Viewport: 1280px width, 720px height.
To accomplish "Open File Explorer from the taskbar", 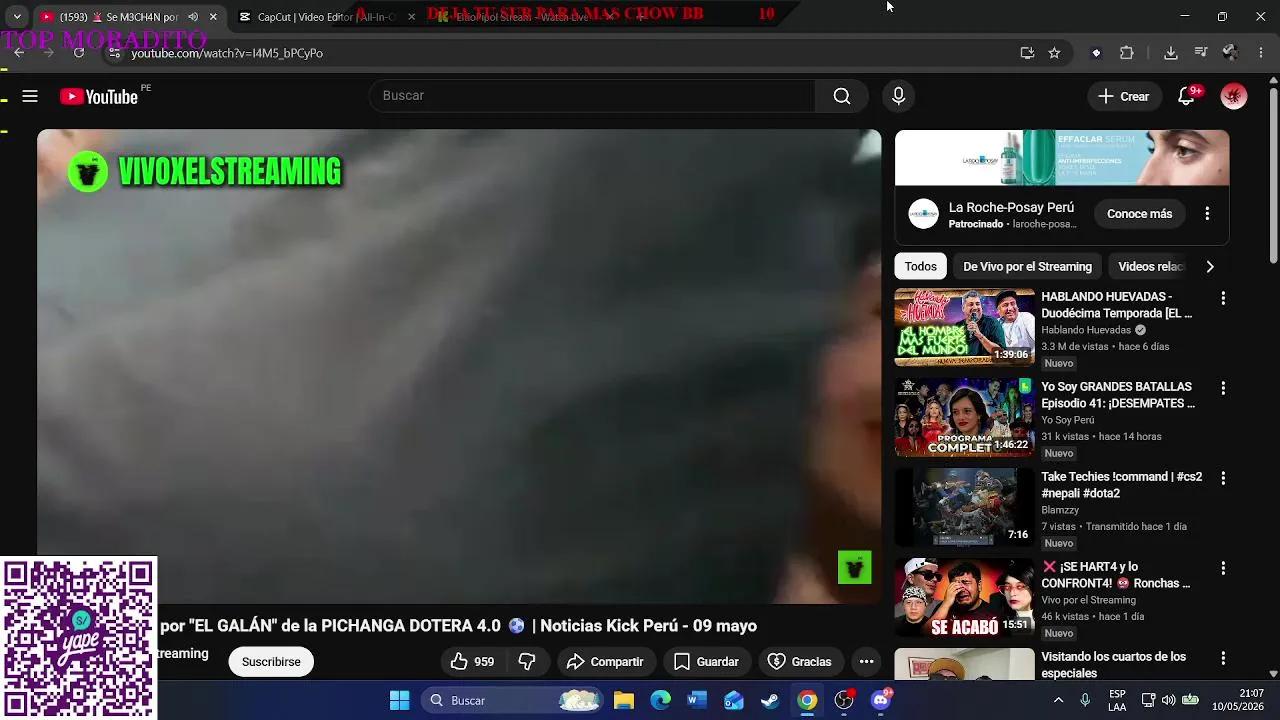I will coord(624,700).
